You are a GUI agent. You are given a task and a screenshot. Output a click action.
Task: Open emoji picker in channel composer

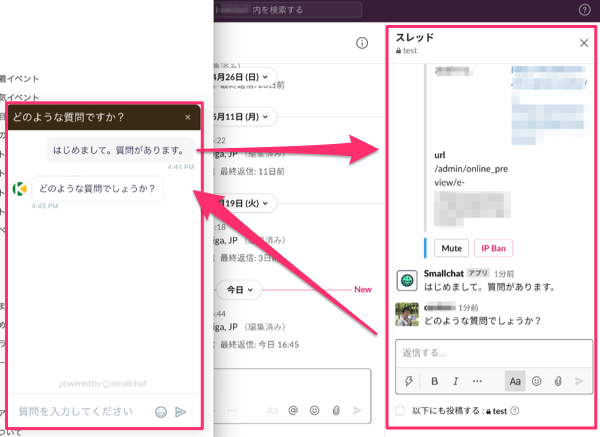click(315, 411)
